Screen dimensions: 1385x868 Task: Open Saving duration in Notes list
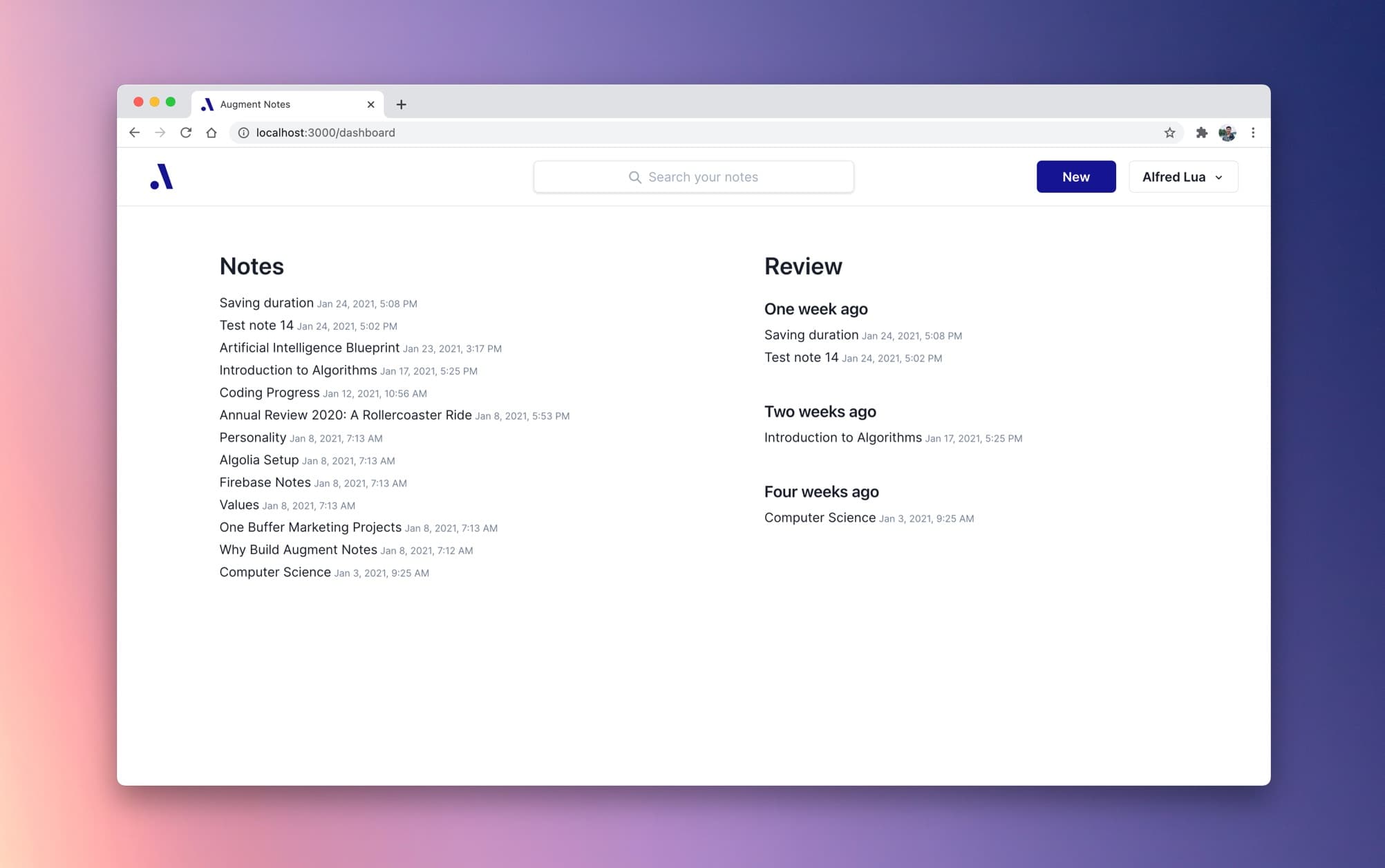pos(267,303)
